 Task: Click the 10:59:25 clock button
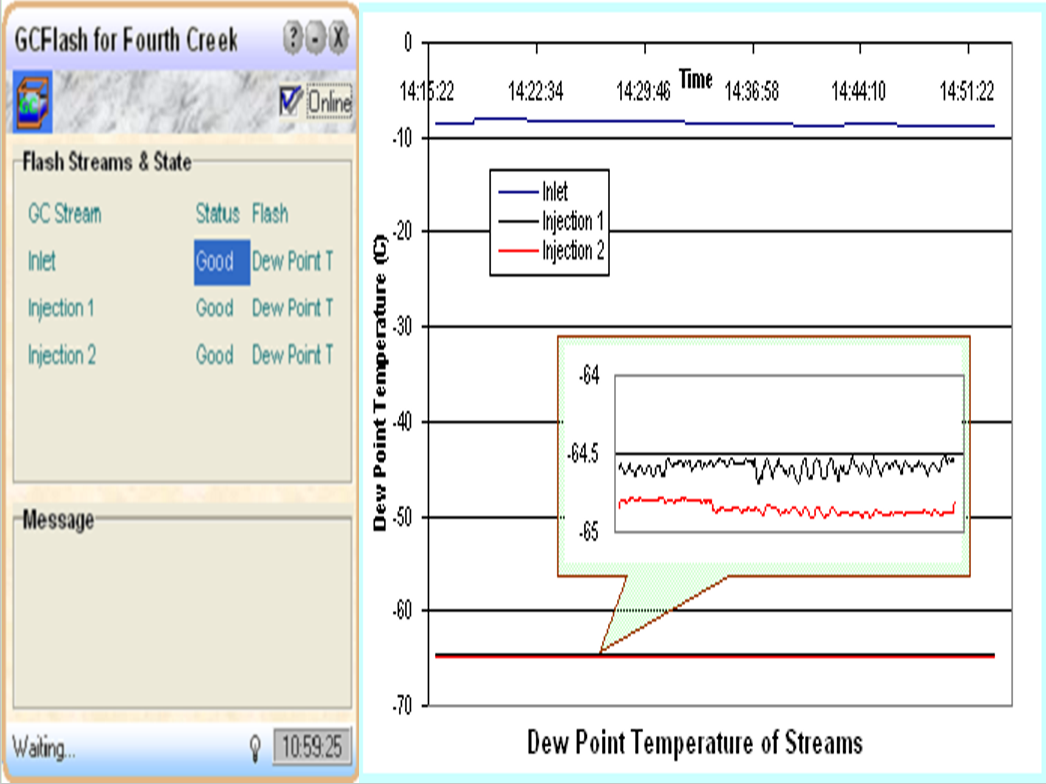(312, 746)
